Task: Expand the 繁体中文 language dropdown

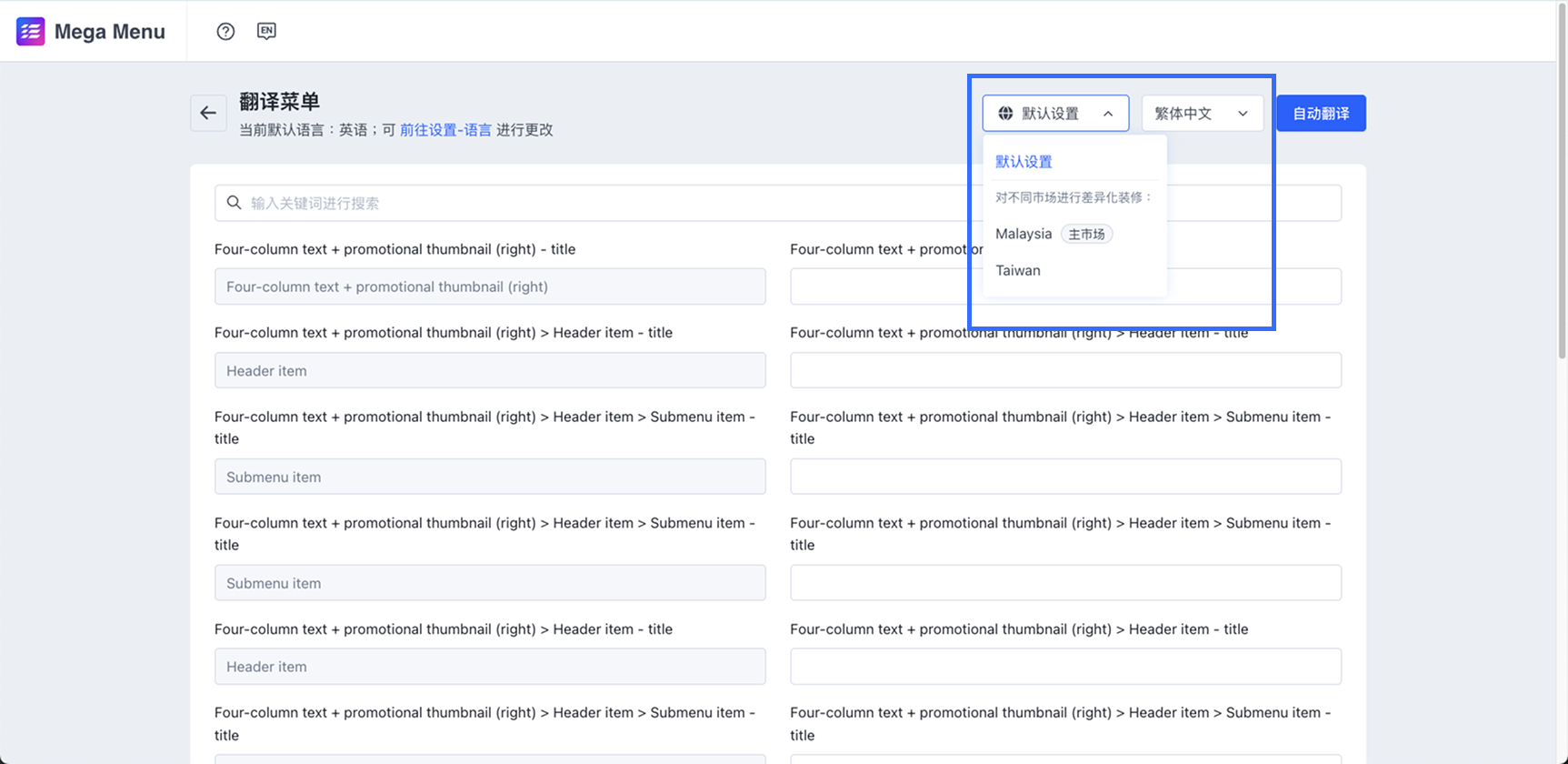Action: click(x=1201, y=114)
